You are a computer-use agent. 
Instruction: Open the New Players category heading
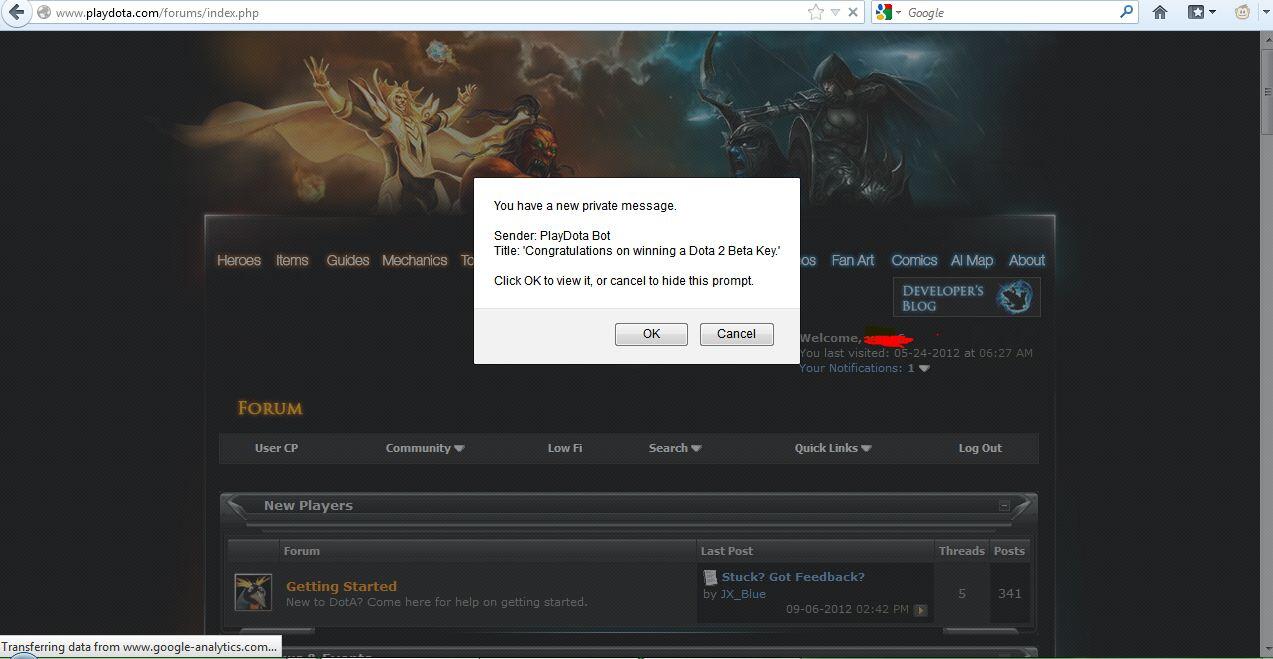[308, 506]
